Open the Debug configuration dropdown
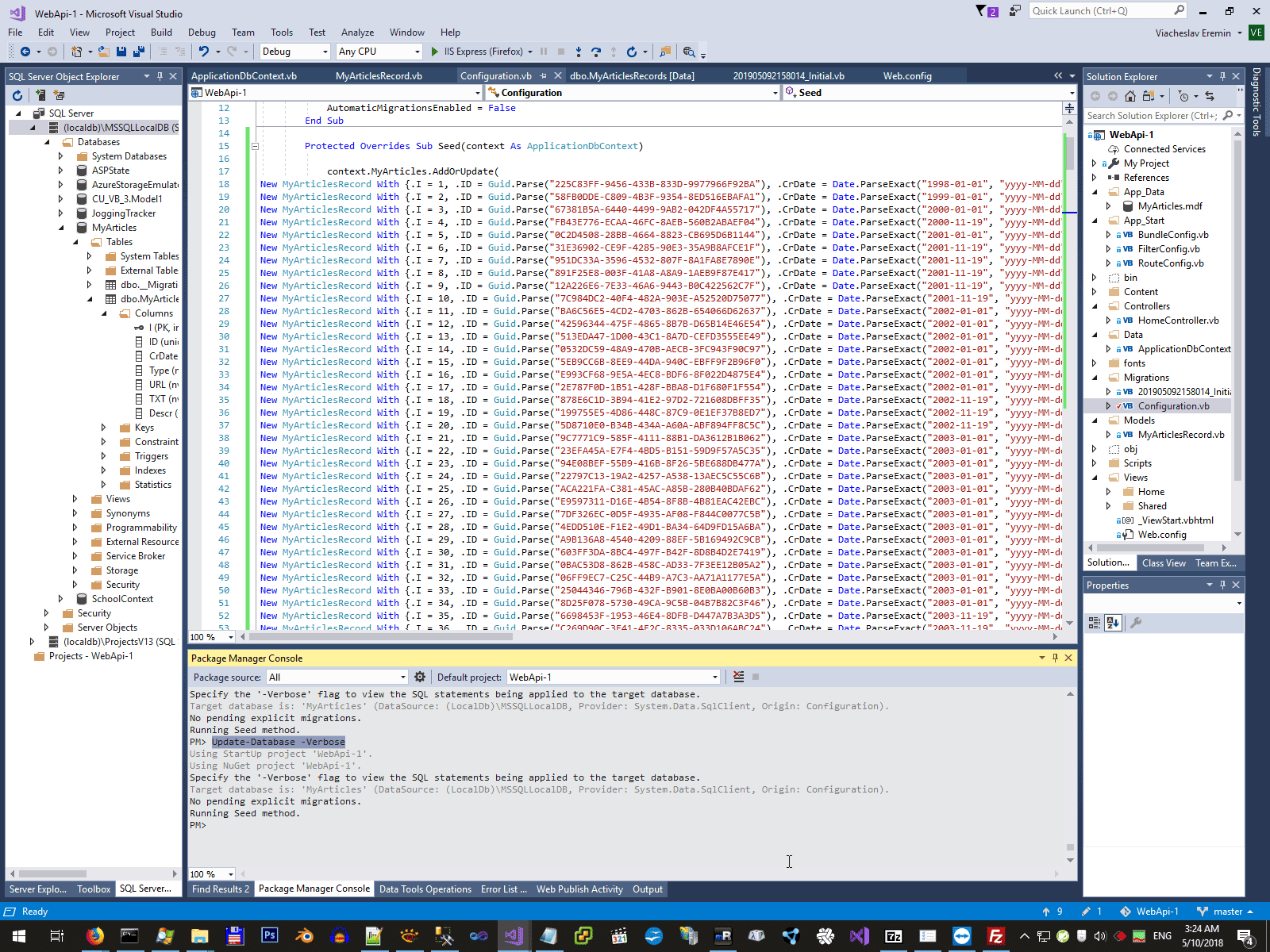Image resolution: width=1270 pixels, height=952 pixels. [294, 52]
